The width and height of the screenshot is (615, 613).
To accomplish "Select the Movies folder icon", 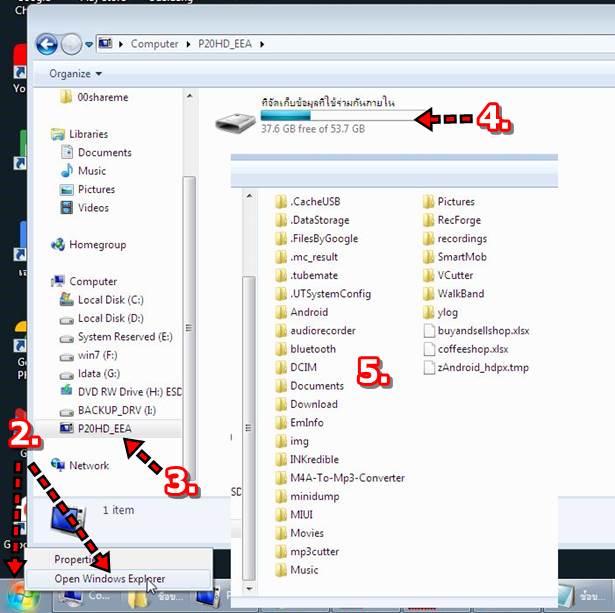I will point(280,533).
